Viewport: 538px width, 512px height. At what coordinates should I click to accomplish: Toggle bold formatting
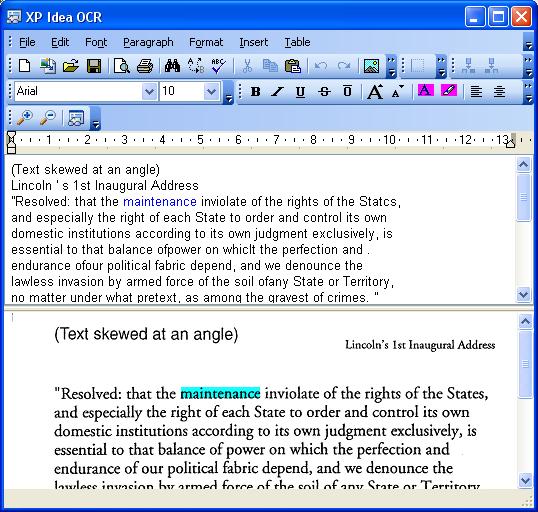tap(255, 91)
